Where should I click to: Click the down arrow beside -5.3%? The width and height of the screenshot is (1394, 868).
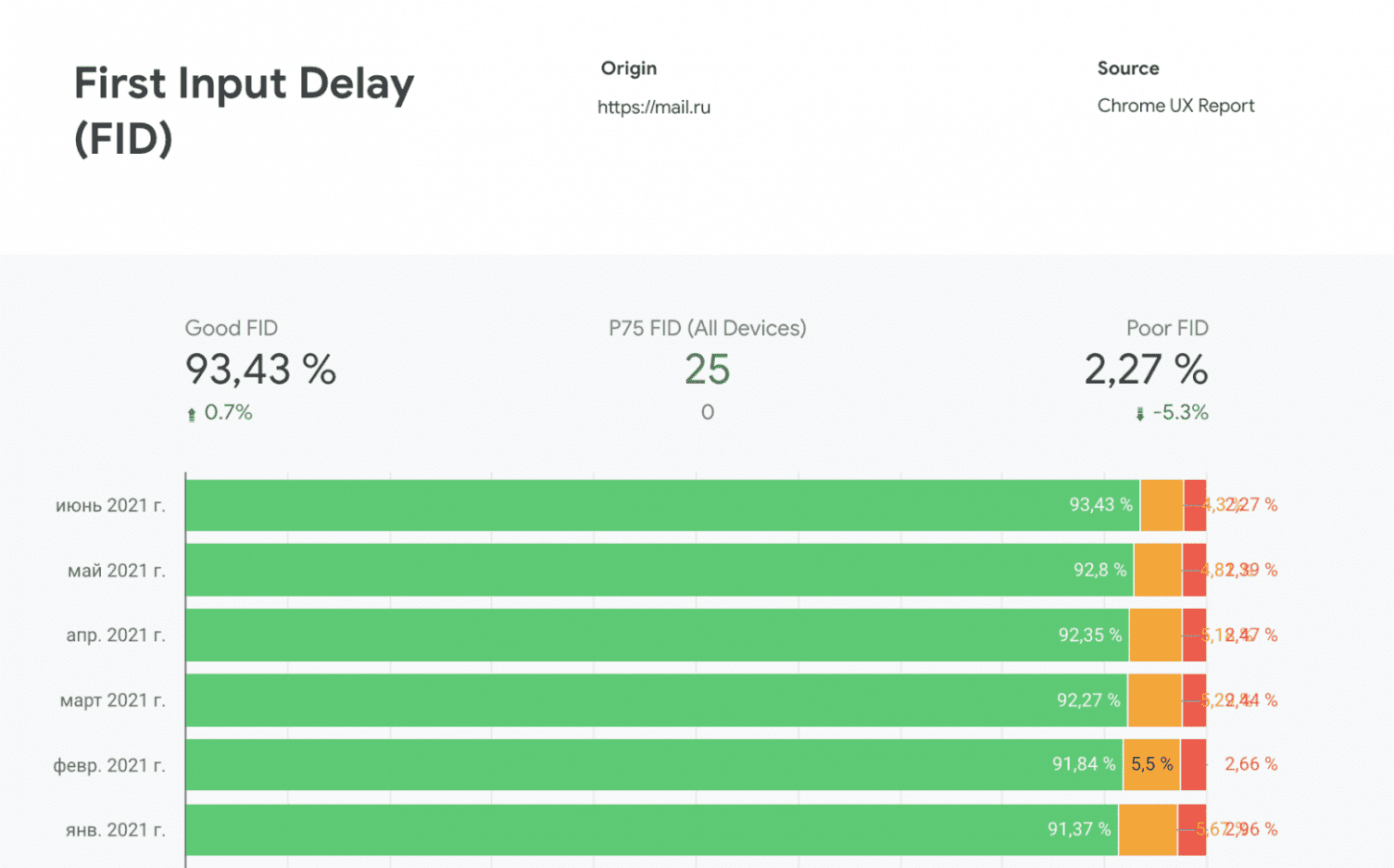point(1139,414)
